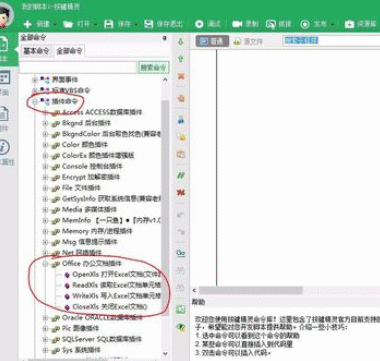Select the Access ACCESS数据库插件 row
380x361 pixels.
[97, 112]
